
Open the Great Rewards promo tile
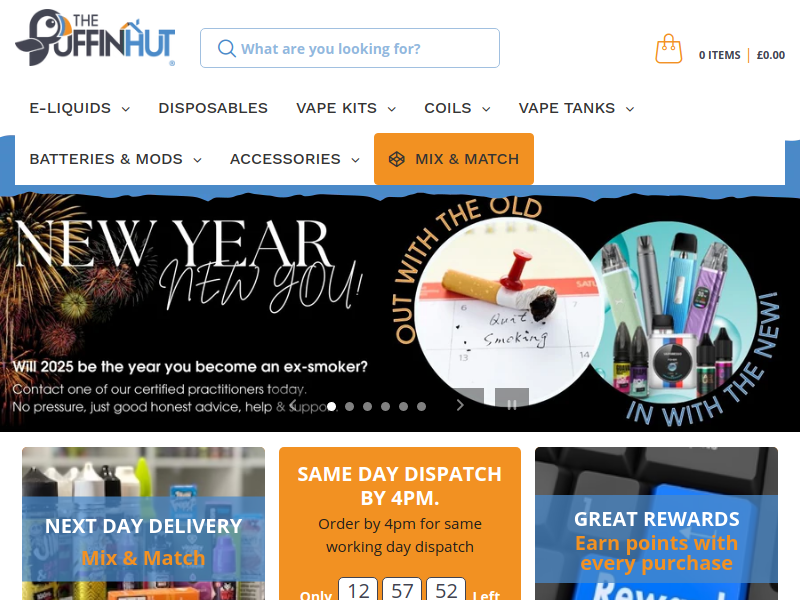click(x=657, y=523)
